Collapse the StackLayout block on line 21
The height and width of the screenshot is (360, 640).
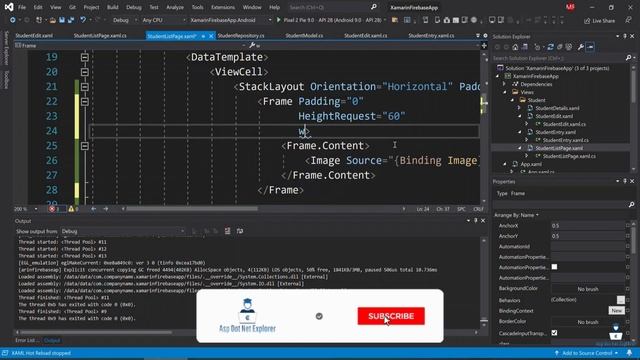pyautogui.click(x=84, y=87)
